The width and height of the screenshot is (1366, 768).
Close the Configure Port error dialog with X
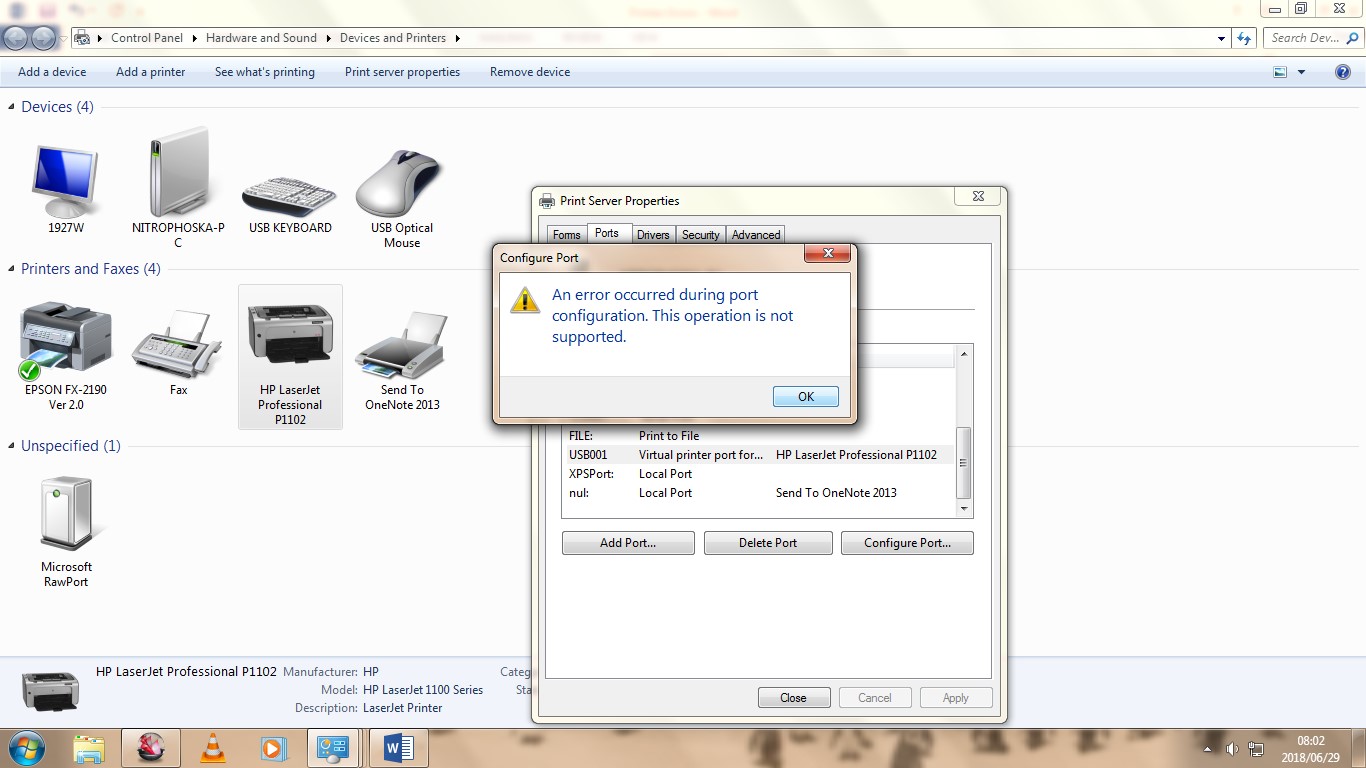point(828,255)
